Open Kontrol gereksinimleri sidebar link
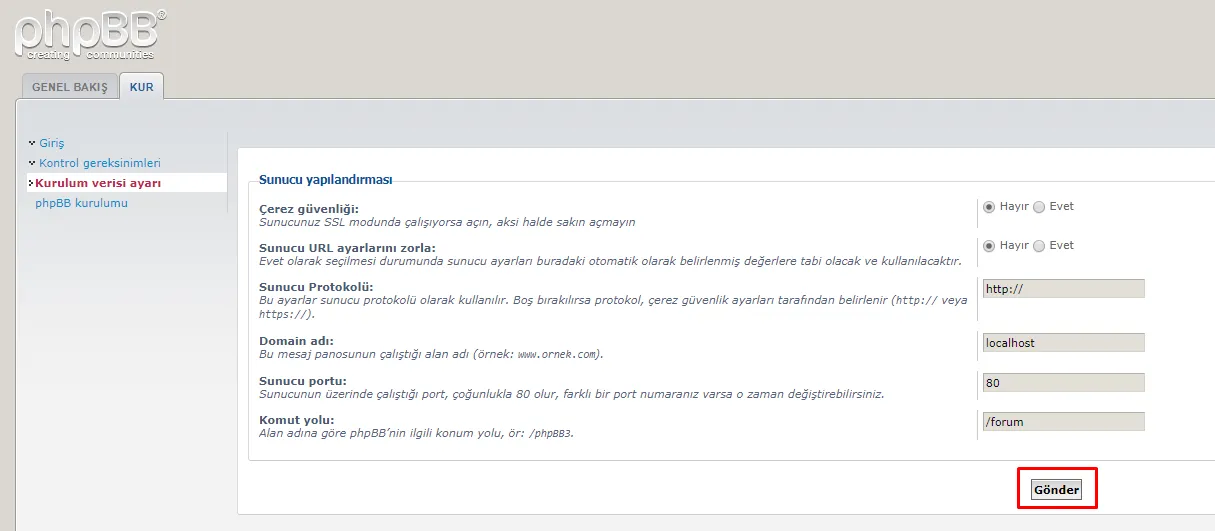 [100, 163]
